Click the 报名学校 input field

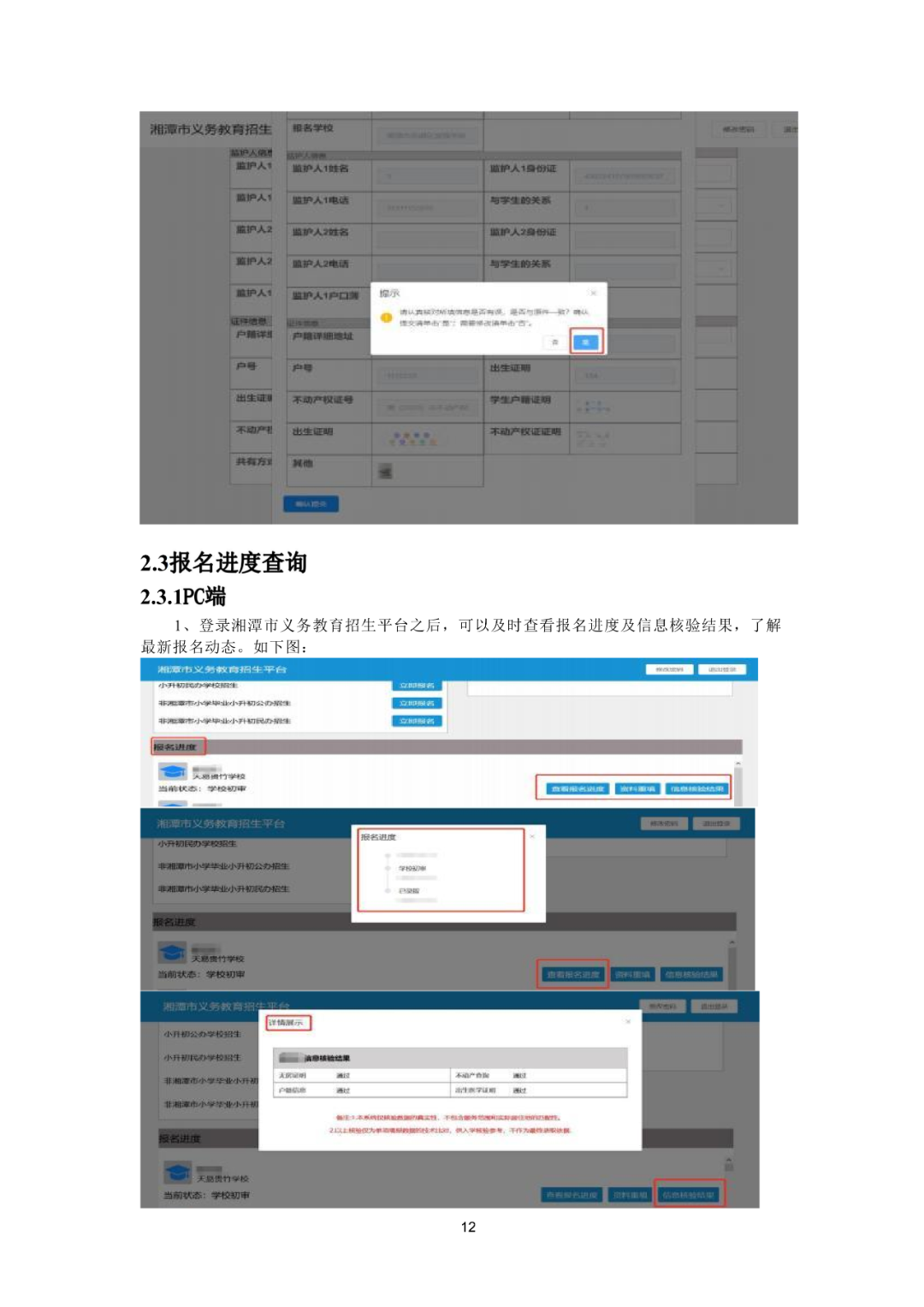(x=427, y=135)
